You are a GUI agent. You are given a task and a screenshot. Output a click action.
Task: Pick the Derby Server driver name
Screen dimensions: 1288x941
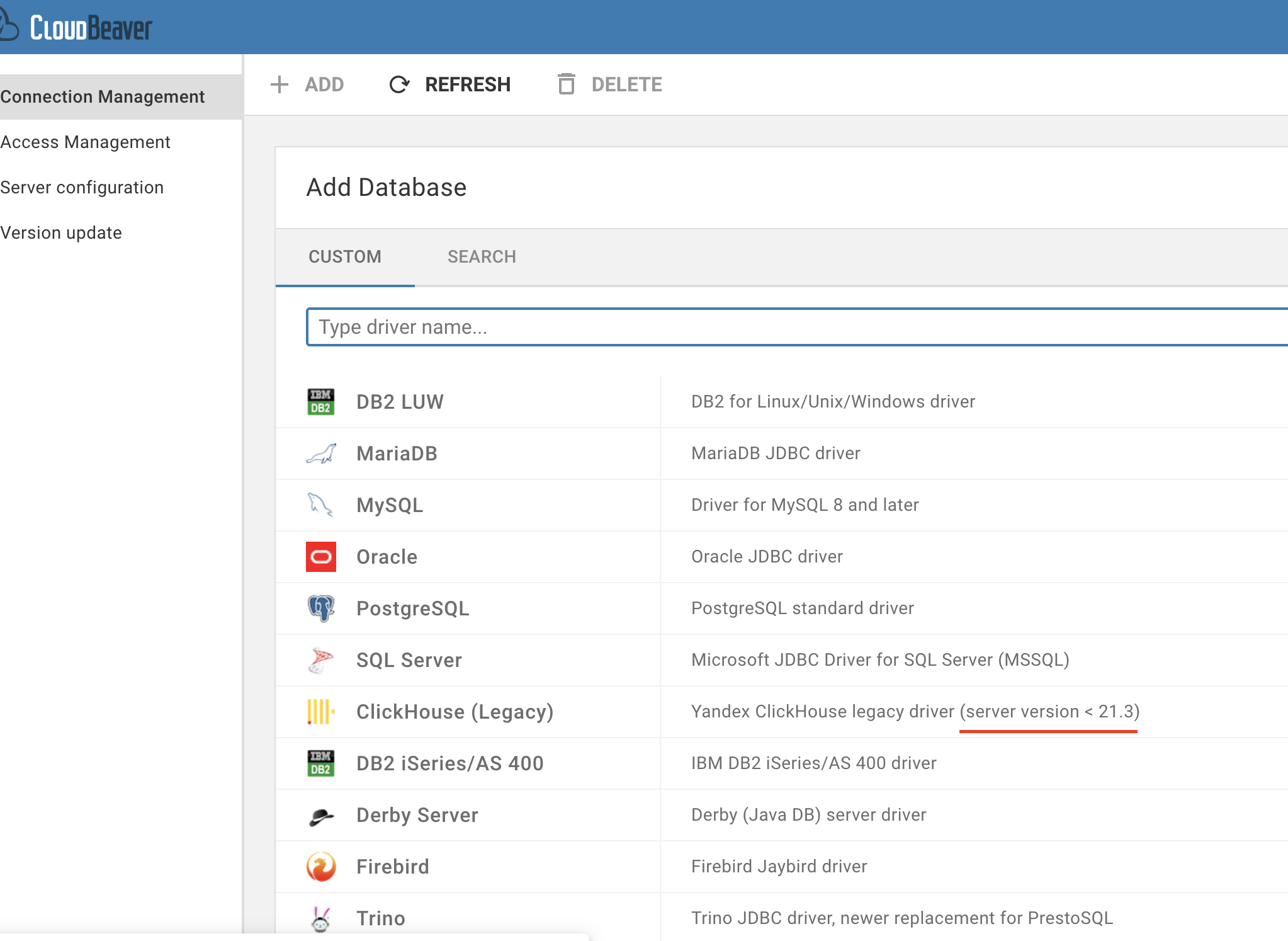click(417, 815)
